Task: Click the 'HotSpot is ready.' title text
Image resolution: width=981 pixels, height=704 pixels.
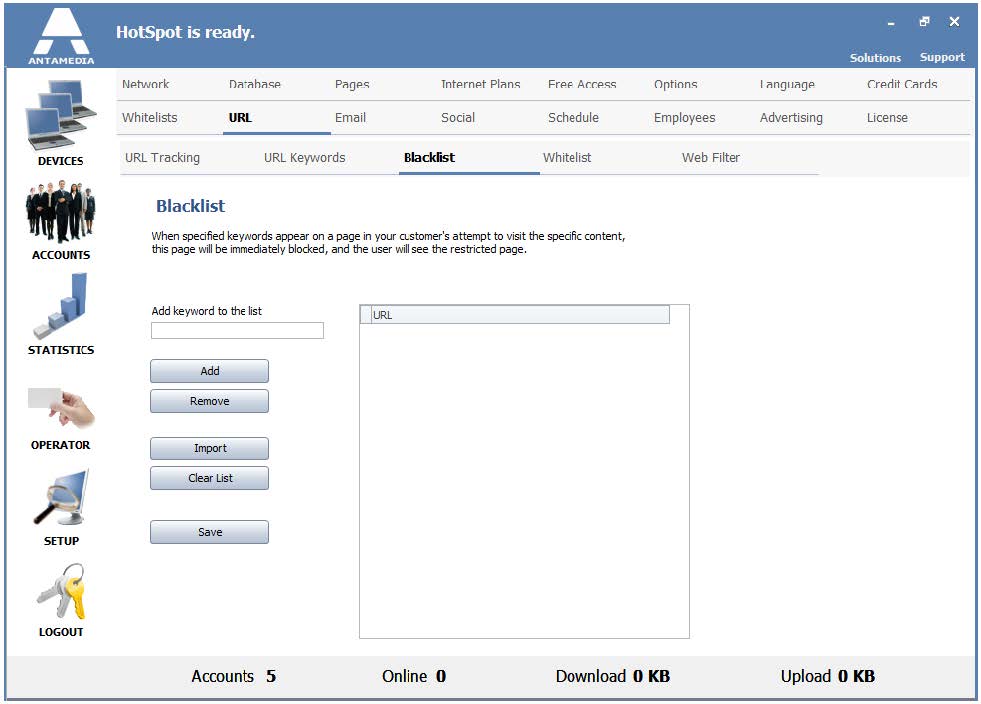Action: tap(185, 32)
